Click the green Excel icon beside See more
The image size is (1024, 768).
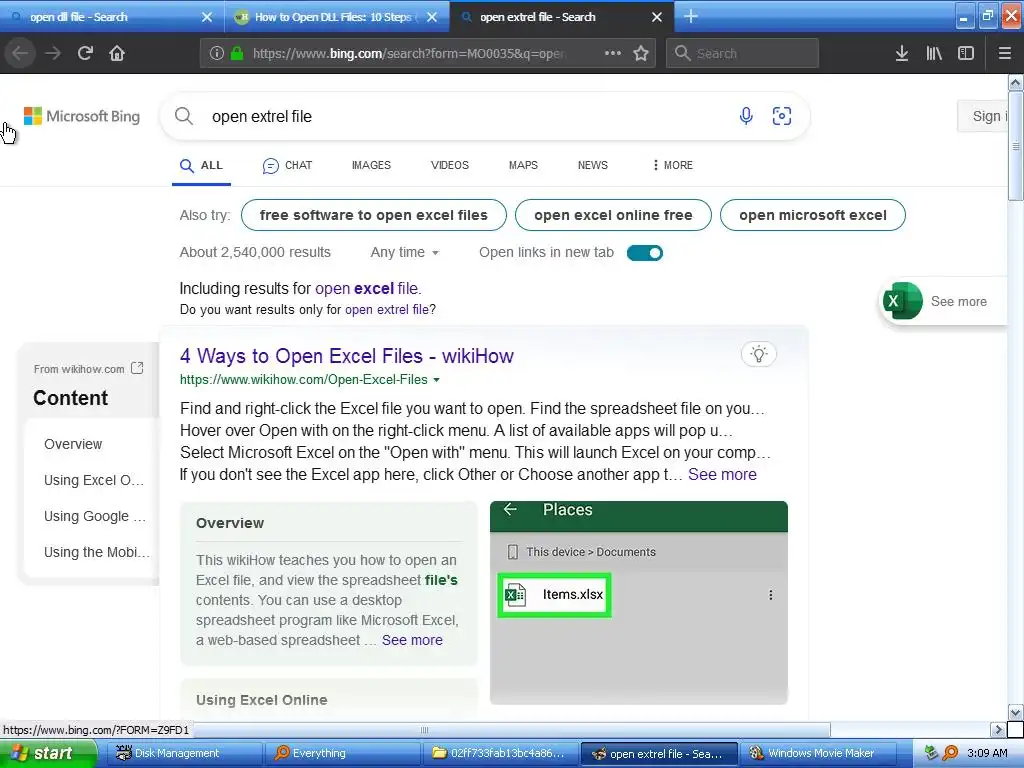pyautogui.click(x=901, y=301)
